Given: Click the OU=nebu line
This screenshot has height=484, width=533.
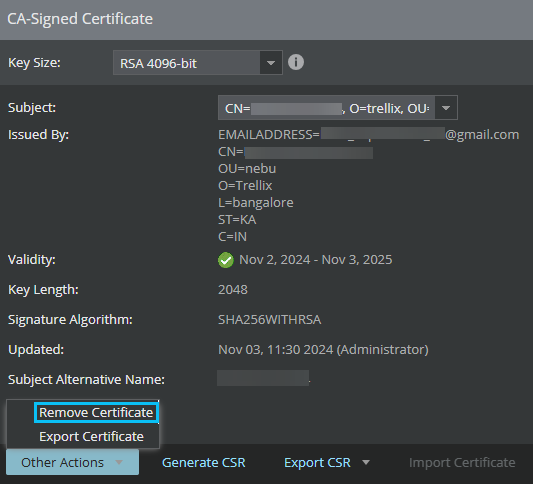Looking at the screenshot, I should 247,169.
